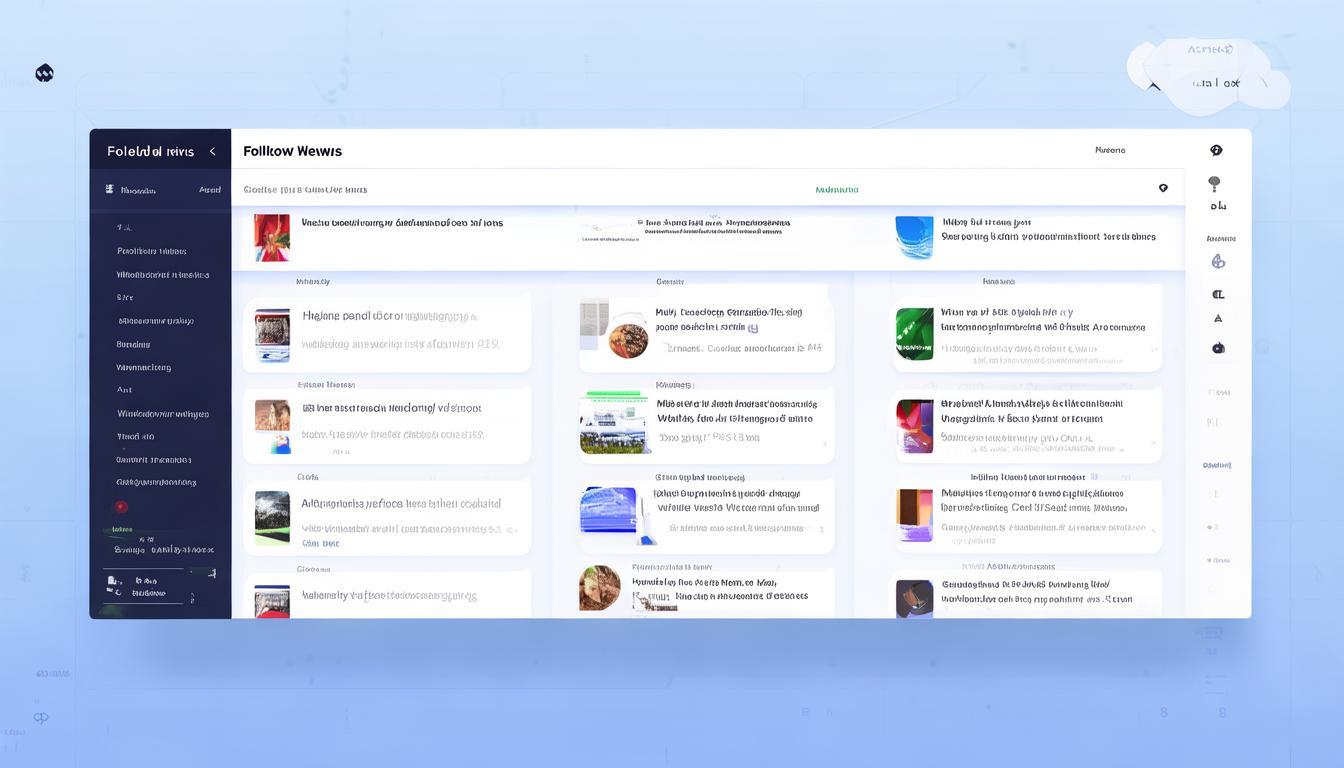The width and height of the screenshot is (1344, 768).
Task: Open the blue link in third left-column card
Action: (321, 544)
